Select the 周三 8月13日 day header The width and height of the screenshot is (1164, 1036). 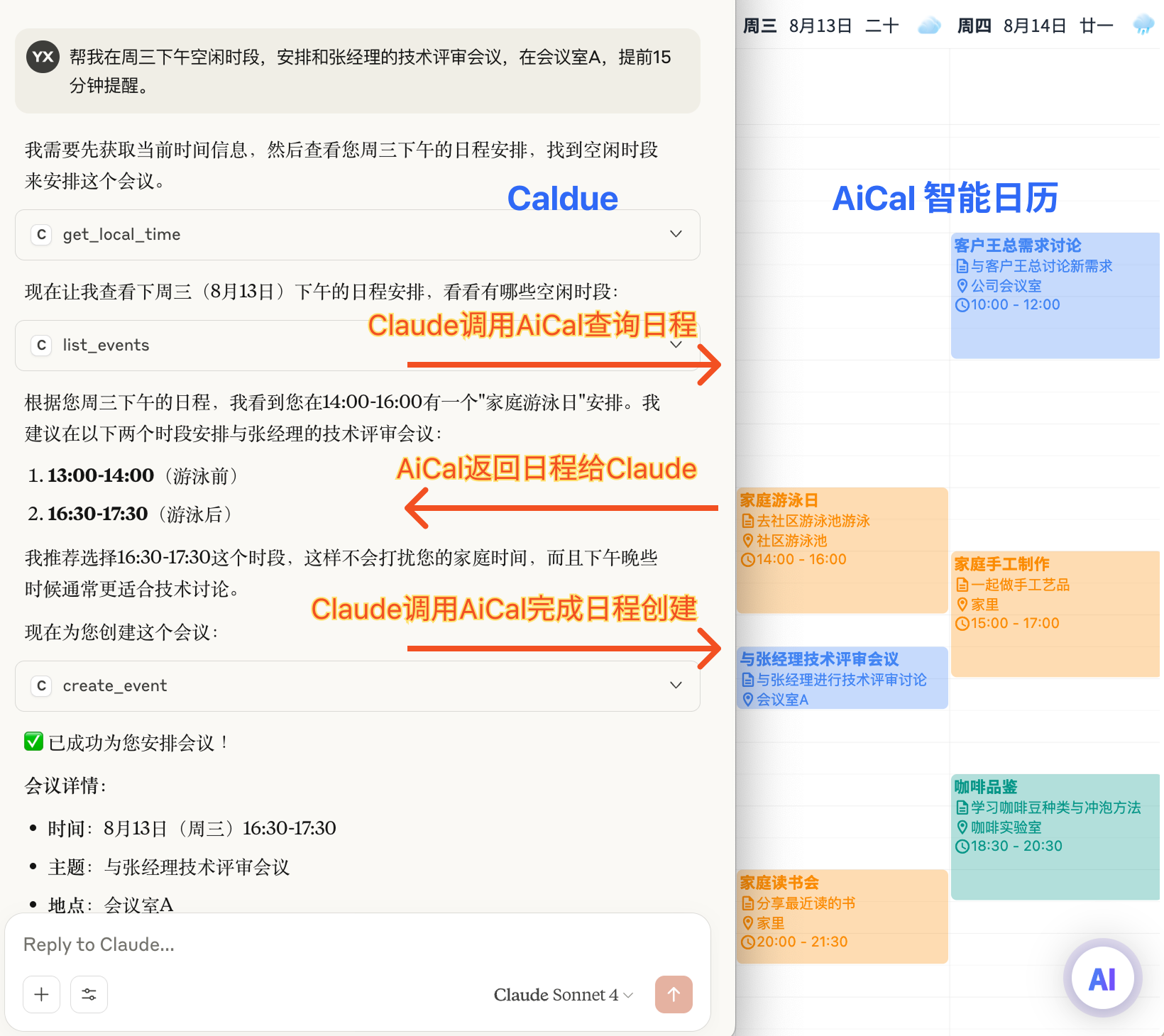820,26
